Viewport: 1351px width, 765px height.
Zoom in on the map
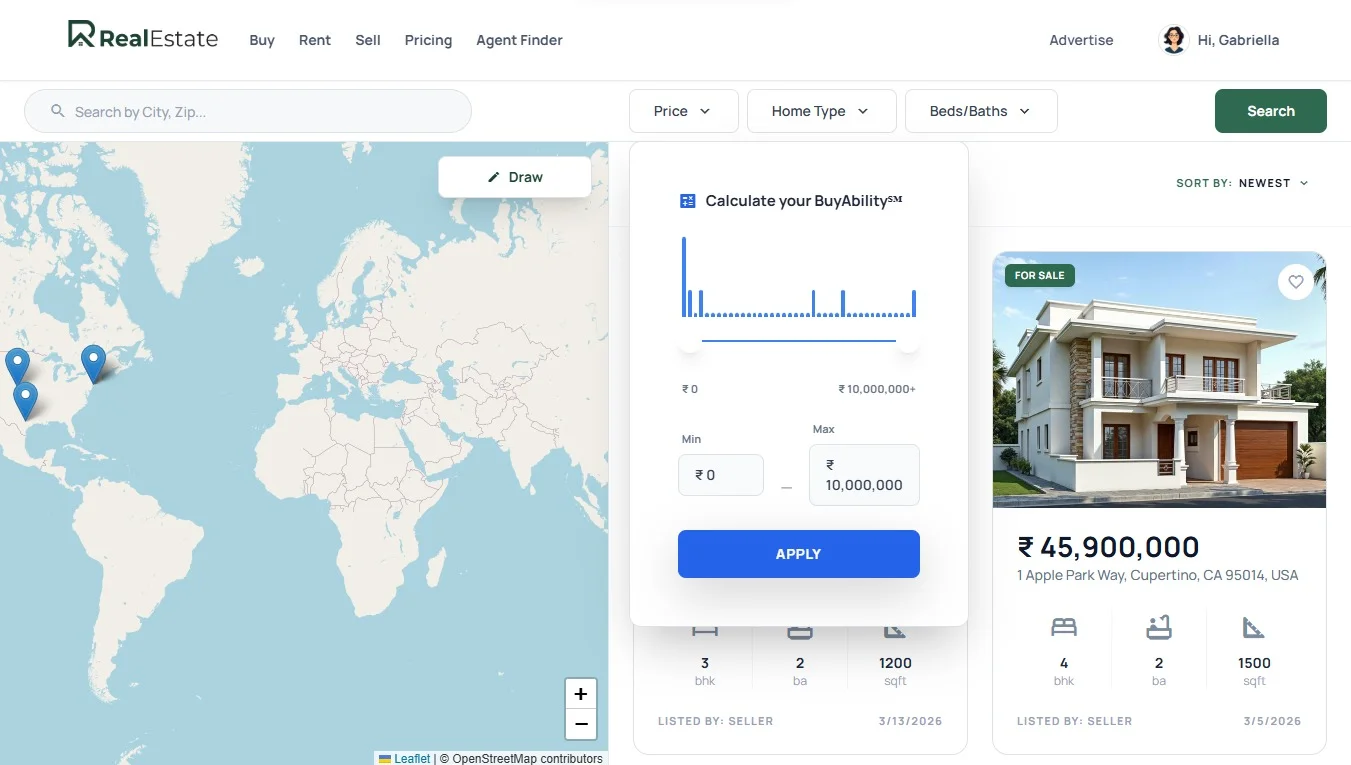click(580, 694)
